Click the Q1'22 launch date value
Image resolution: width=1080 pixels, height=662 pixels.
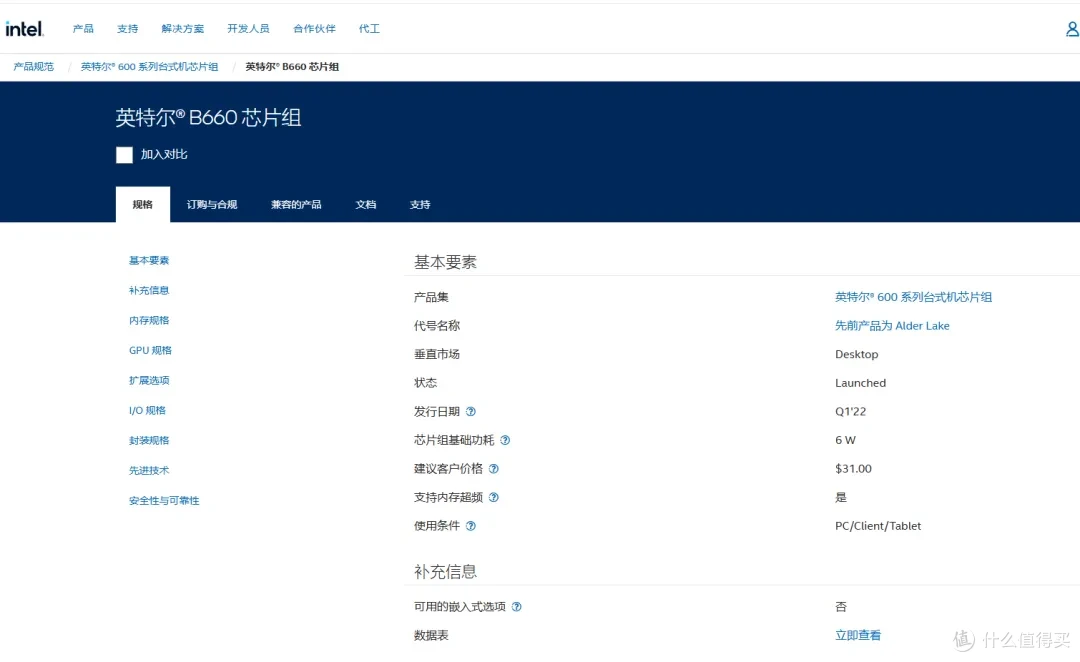pos(851,411)
